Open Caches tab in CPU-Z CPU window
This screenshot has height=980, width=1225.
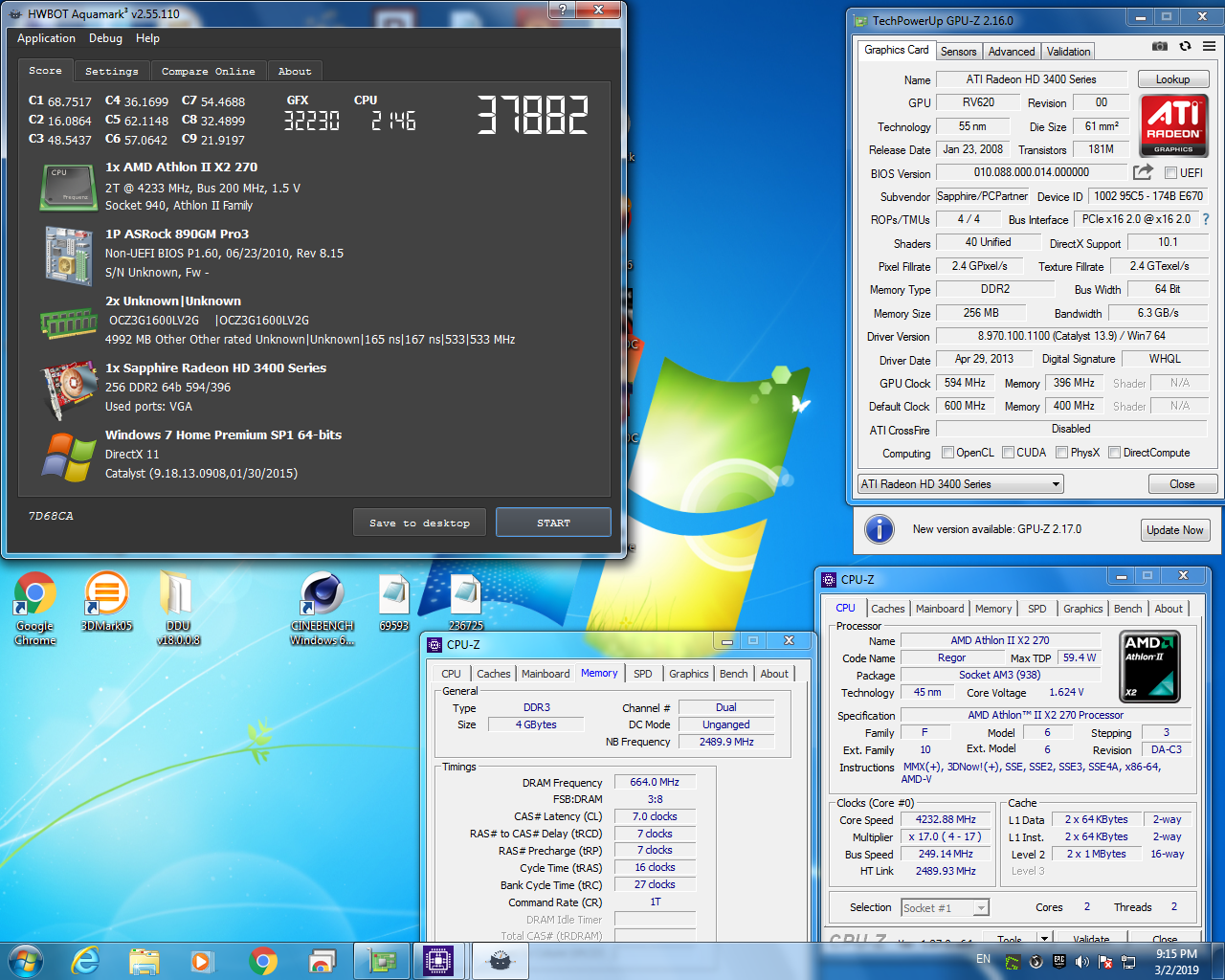(x=887, y=609)
